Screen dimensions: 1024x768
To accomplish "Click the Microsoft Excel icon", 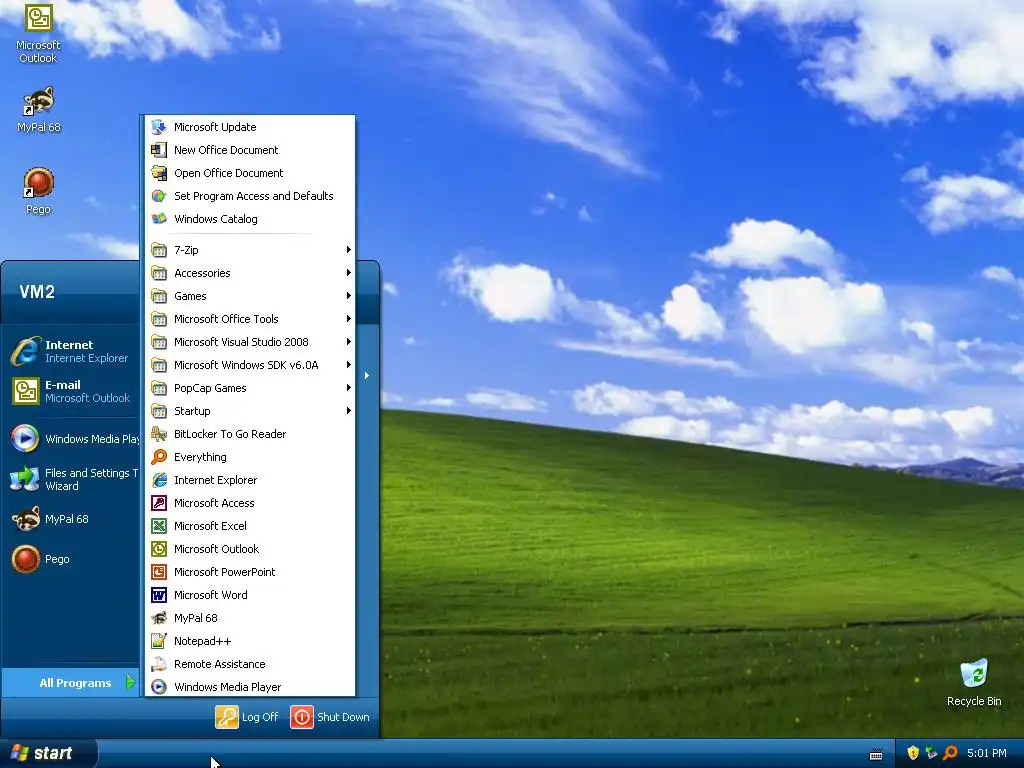I will (159, 526).
